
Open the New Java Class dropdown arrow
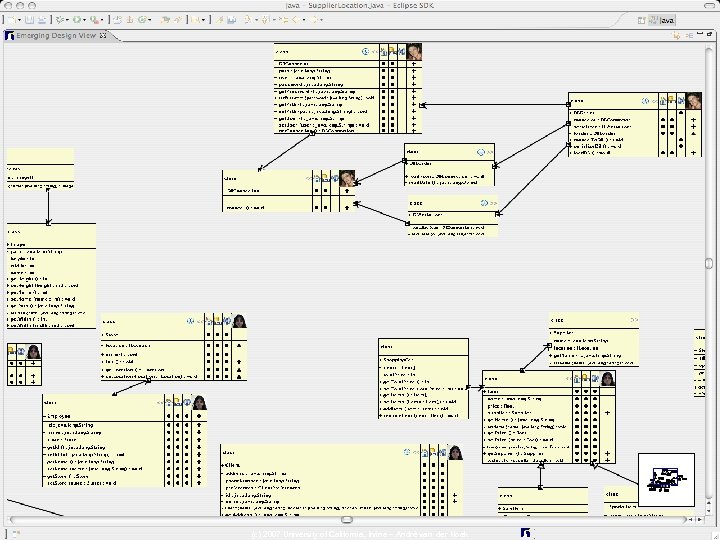point(150,20)
